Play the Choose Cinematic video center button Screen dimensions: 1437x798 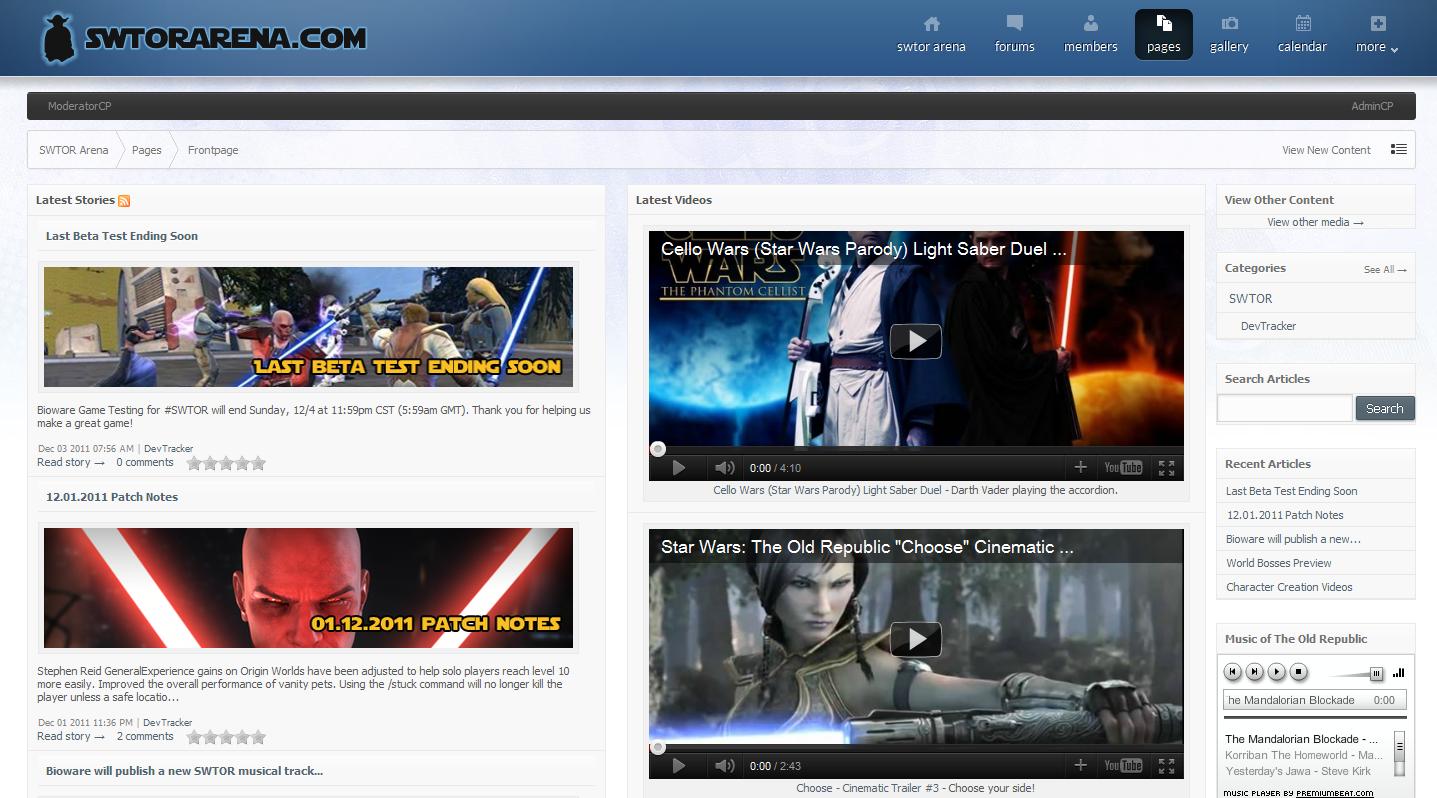[x=916, y=639]
